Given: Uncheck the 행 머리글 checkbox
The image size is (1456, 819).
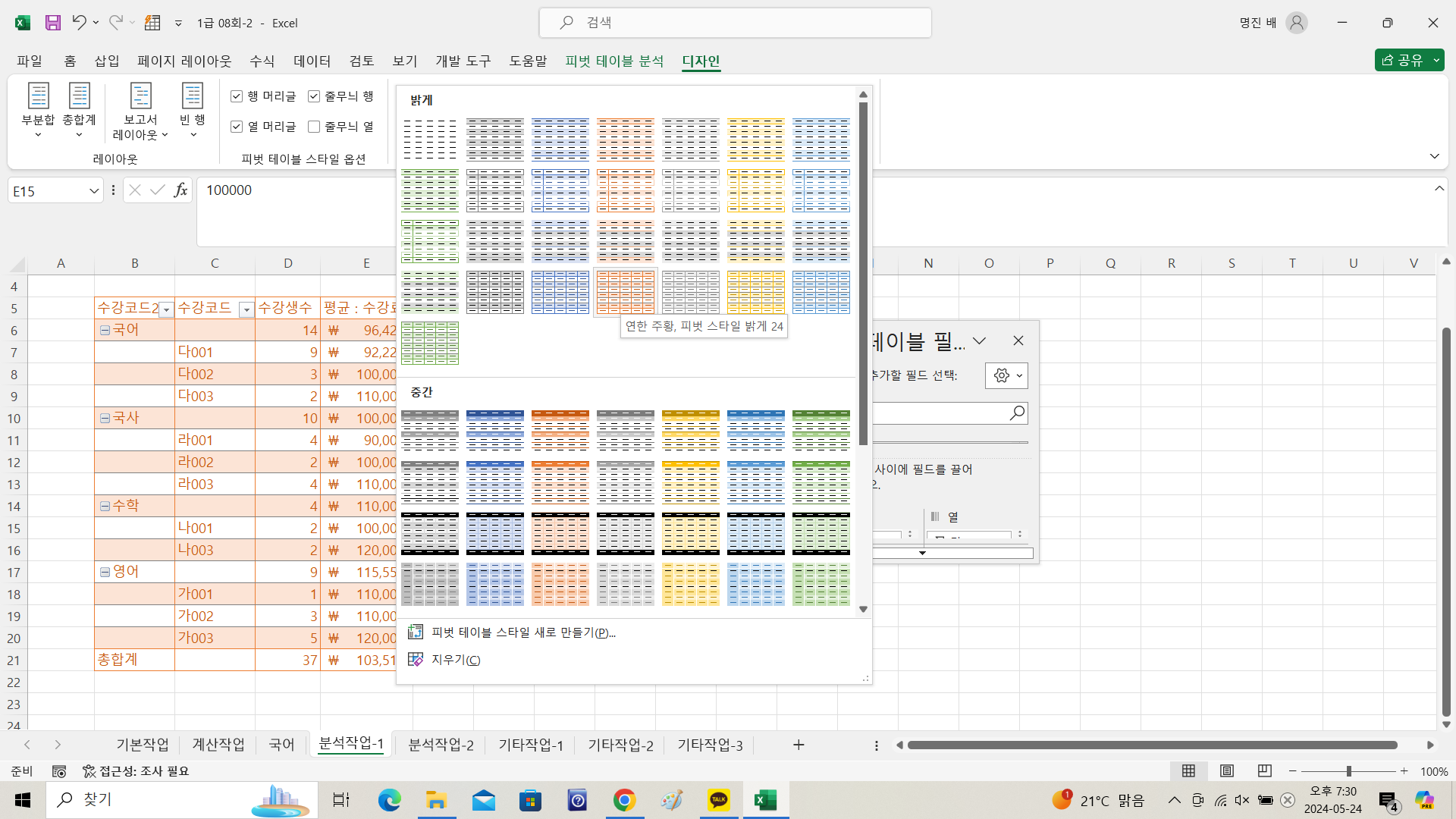Looking at the screenshot, I should coord(237,96).
